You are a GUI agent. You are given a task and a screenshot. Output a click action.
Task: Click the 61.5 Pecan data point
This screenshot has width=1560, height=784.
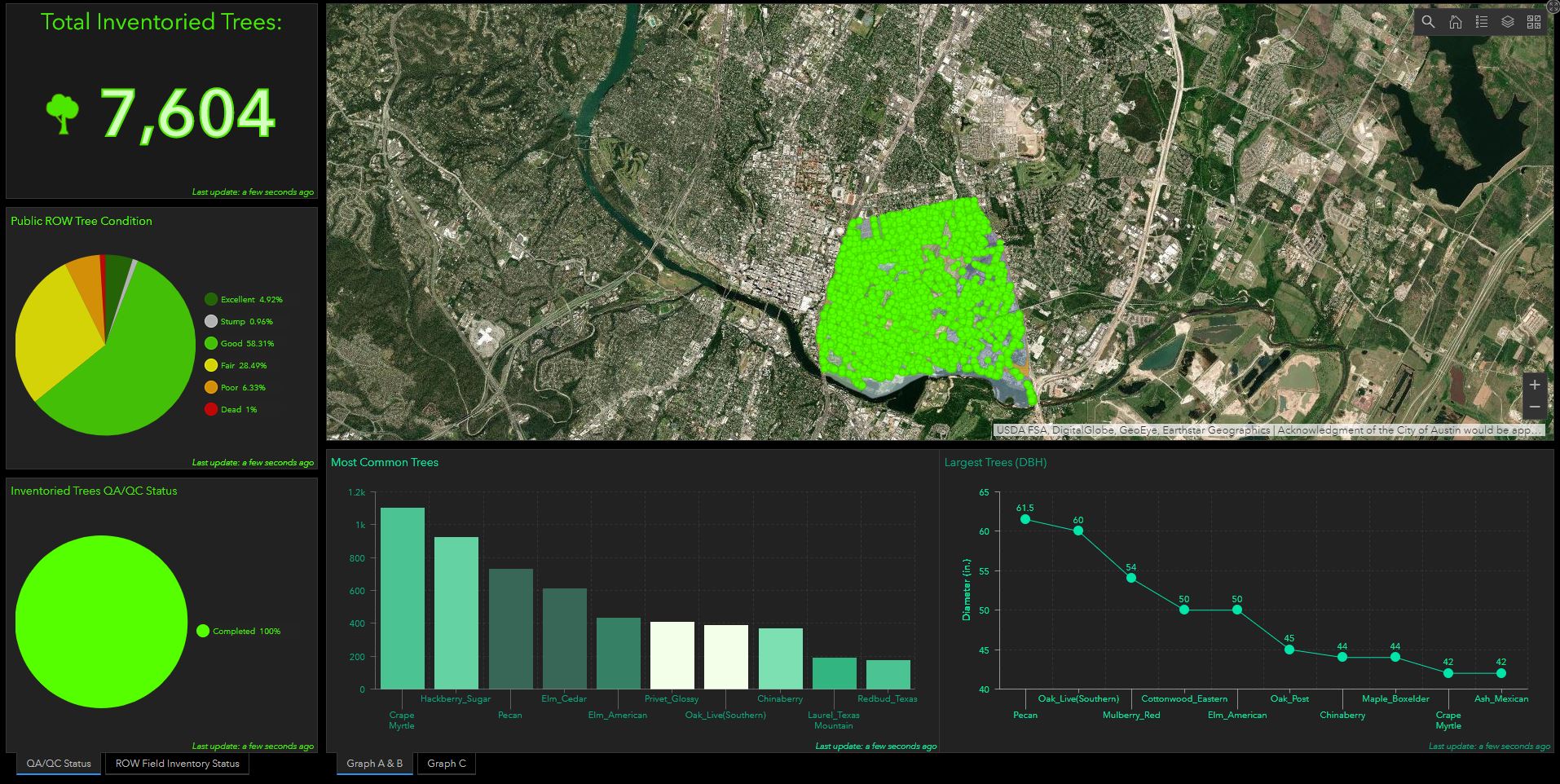1025,519
